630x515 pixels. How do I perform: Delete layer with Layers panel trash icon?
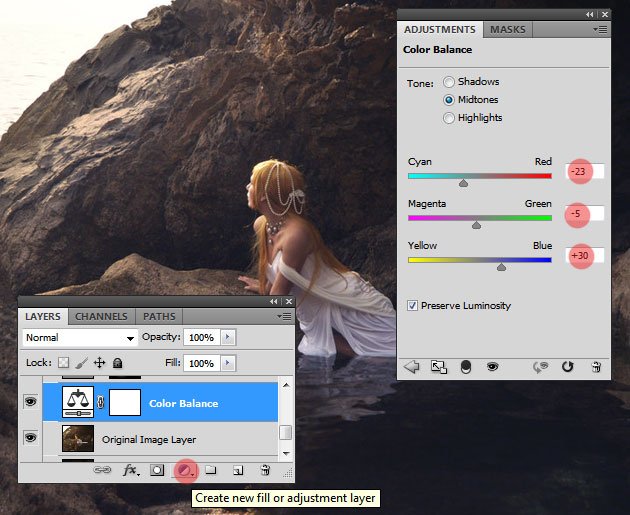click(265, 469)
